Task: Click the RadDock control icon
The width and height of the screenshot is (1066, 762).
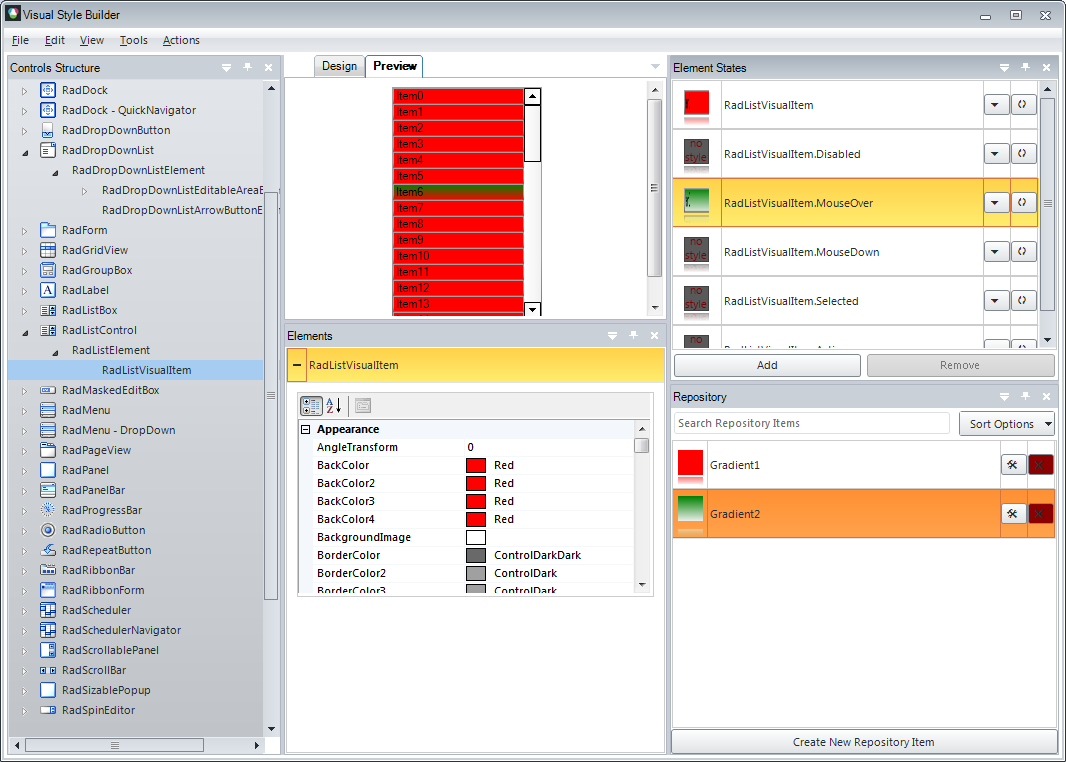Action: click(48, 90)
